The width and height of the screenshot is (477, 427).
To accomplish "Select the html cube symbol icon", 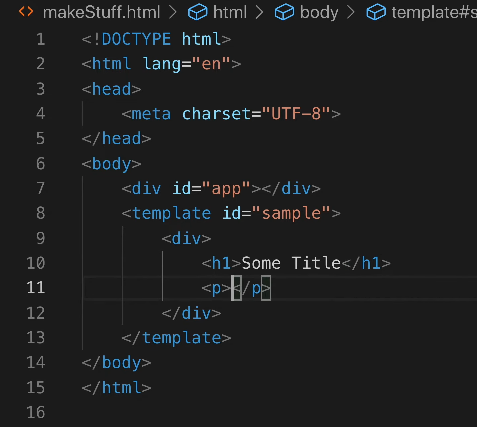I will click(197, 12).
